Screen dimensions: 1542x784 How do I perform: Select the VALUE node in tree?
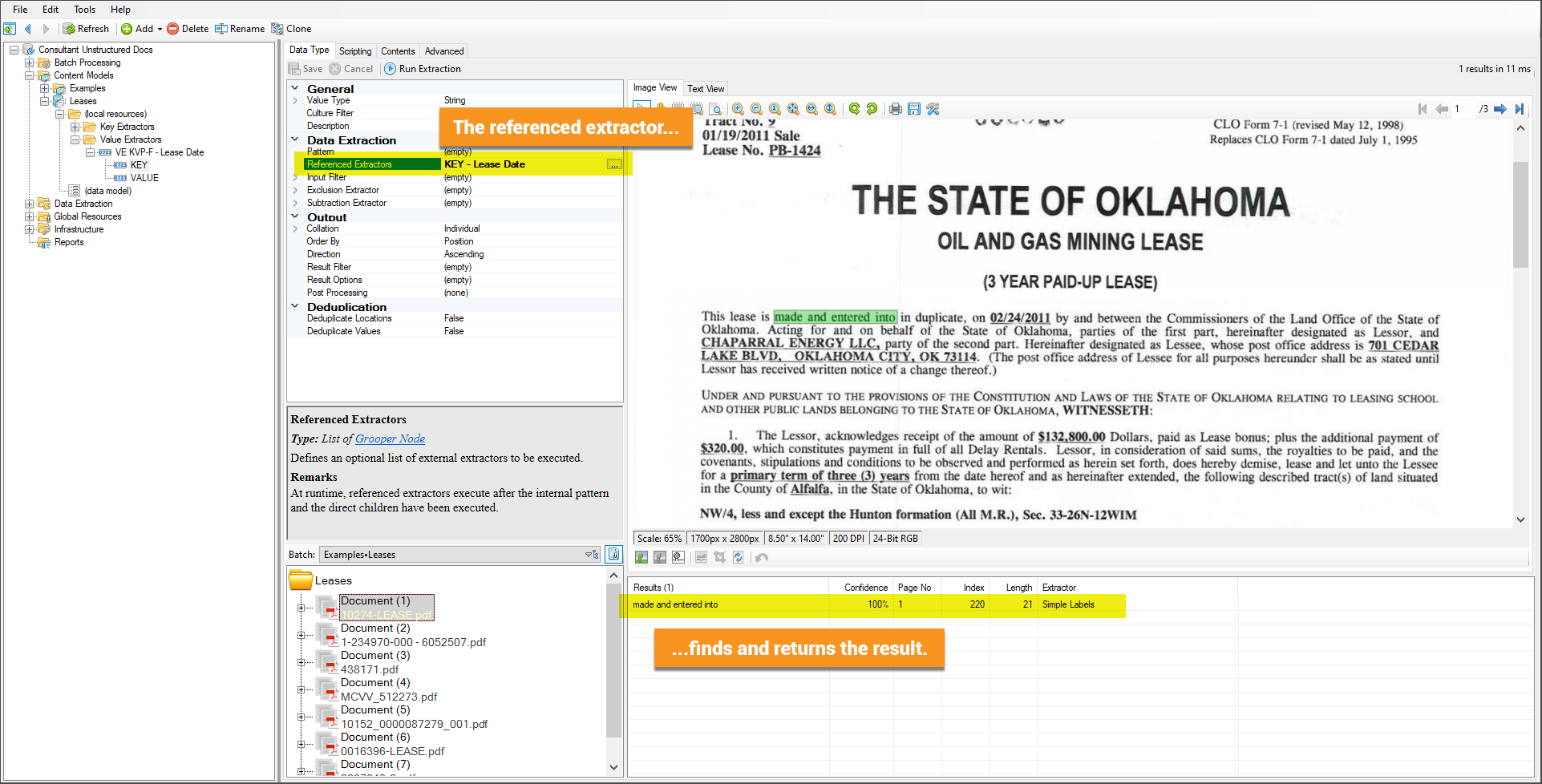click(x=144, y=178)
